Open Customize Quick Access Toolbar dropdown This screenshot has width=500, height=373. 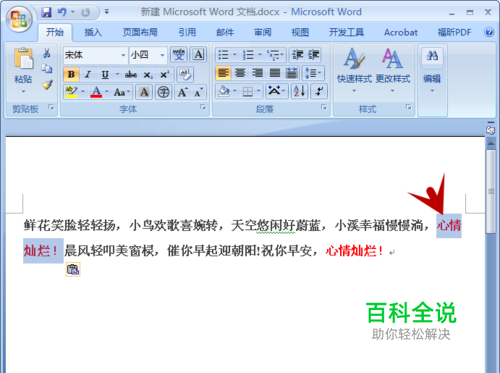point(107,12)
